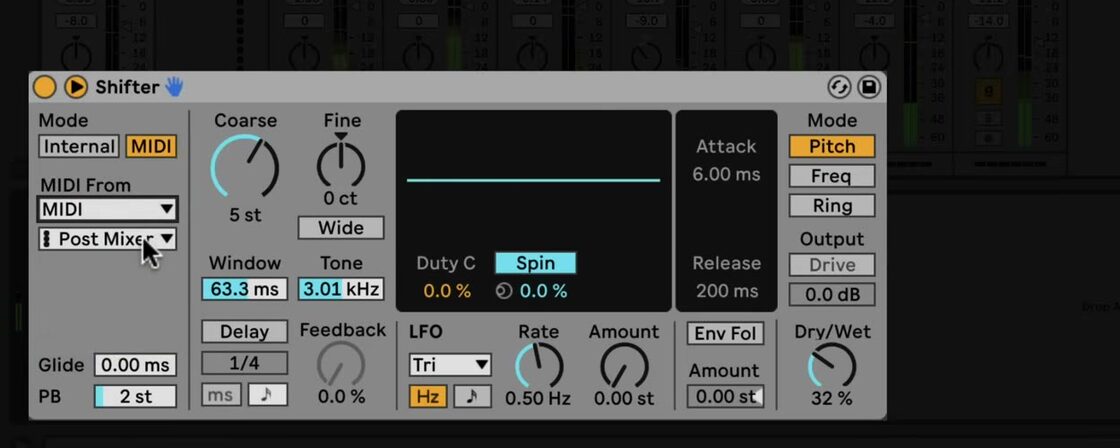This screenshot has width=1120, height=448.
Task: Click the hot-swap preset icon in Shifter
Action: click(839, 87)
